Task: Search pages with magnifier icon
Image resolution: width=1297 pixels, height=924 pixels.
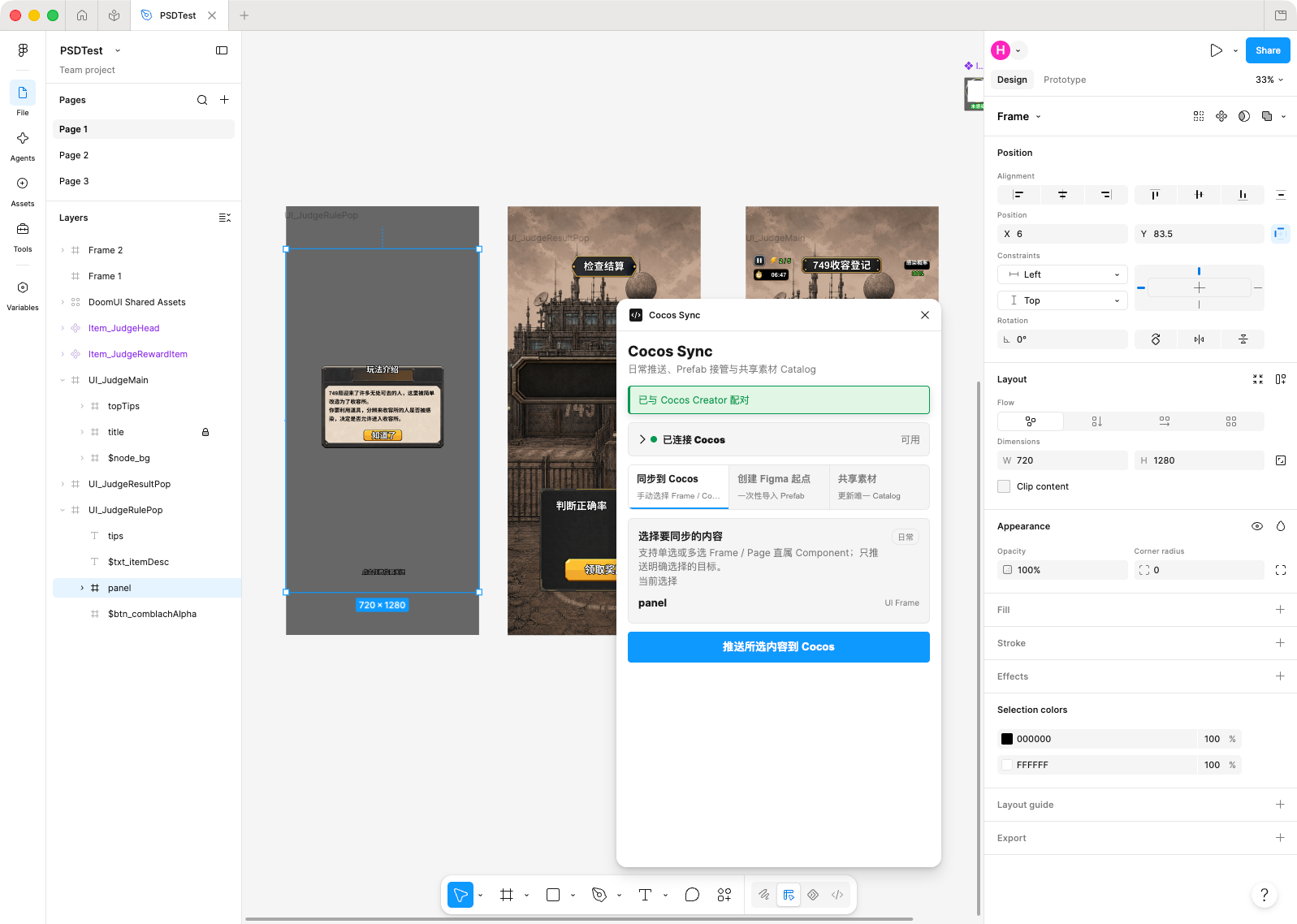Action: tap(202, 100)
